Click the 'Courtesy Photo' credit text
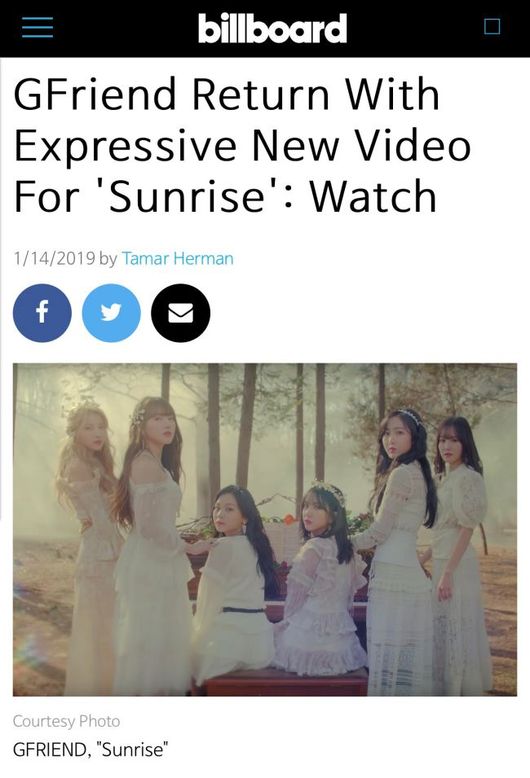 [x=66, y=721]
